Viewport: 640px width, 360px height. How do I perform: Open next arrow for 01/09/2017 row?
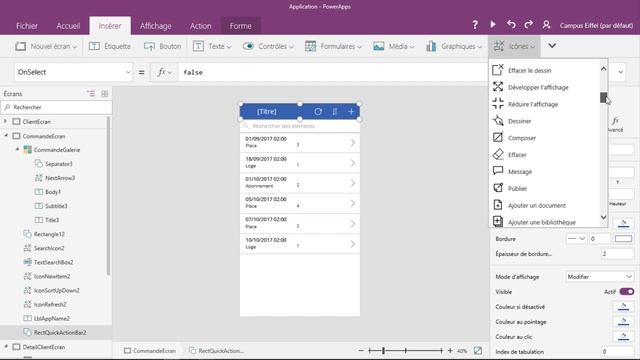coord(353,143)
